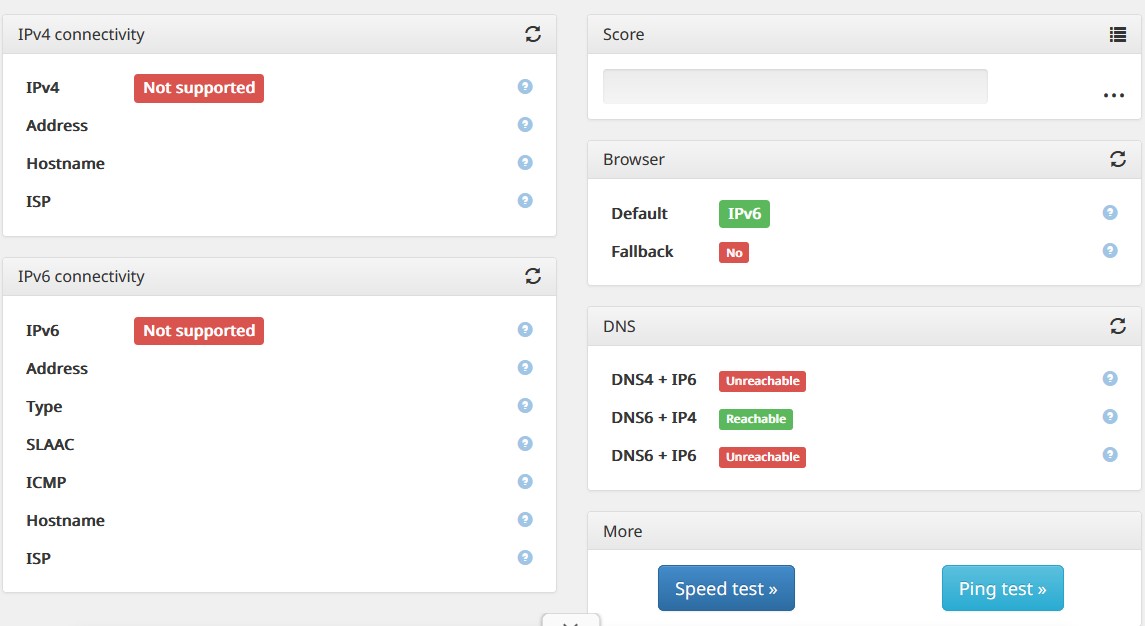Show help for IPv4 Address row
Image resolution: width=1145 pixels, height=626 pixels.
pos(525,125)
